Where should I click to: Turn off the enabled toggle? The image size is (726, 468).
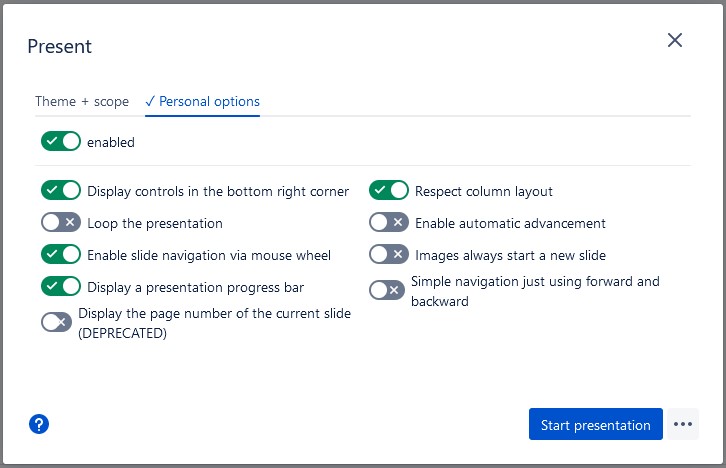pos(61,142)
